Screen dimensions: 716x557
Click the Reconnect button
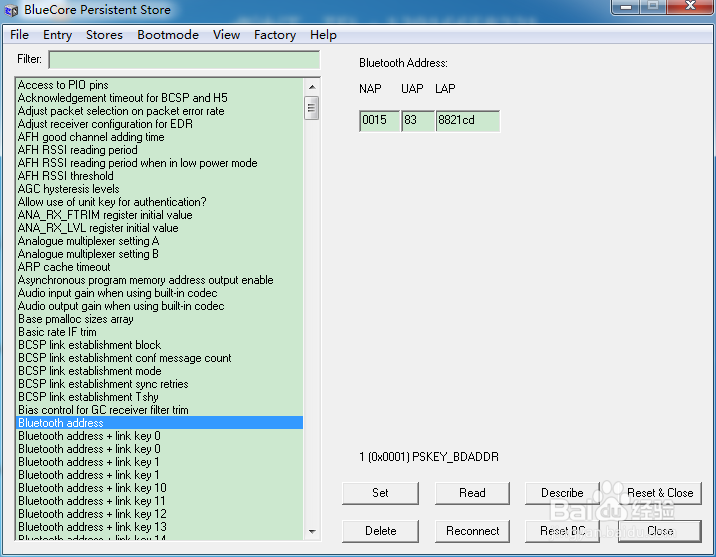472,531
